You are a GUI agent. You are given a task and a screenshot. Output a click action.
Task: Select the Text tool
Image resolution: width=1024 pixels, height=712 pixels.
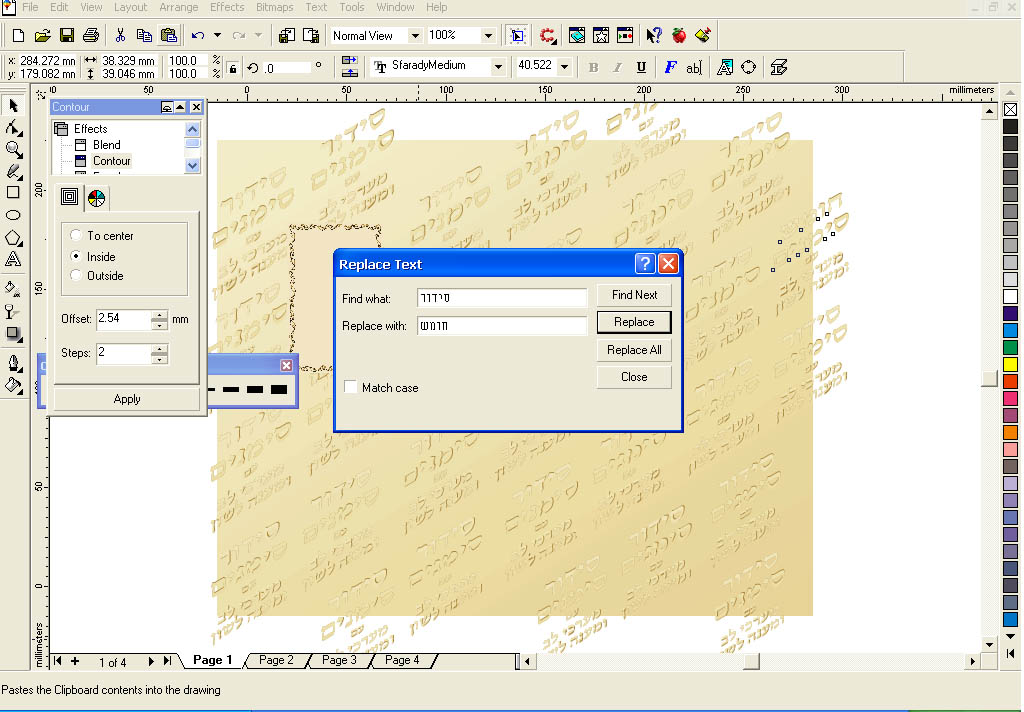pyautogui.click(x=13, y=259)
